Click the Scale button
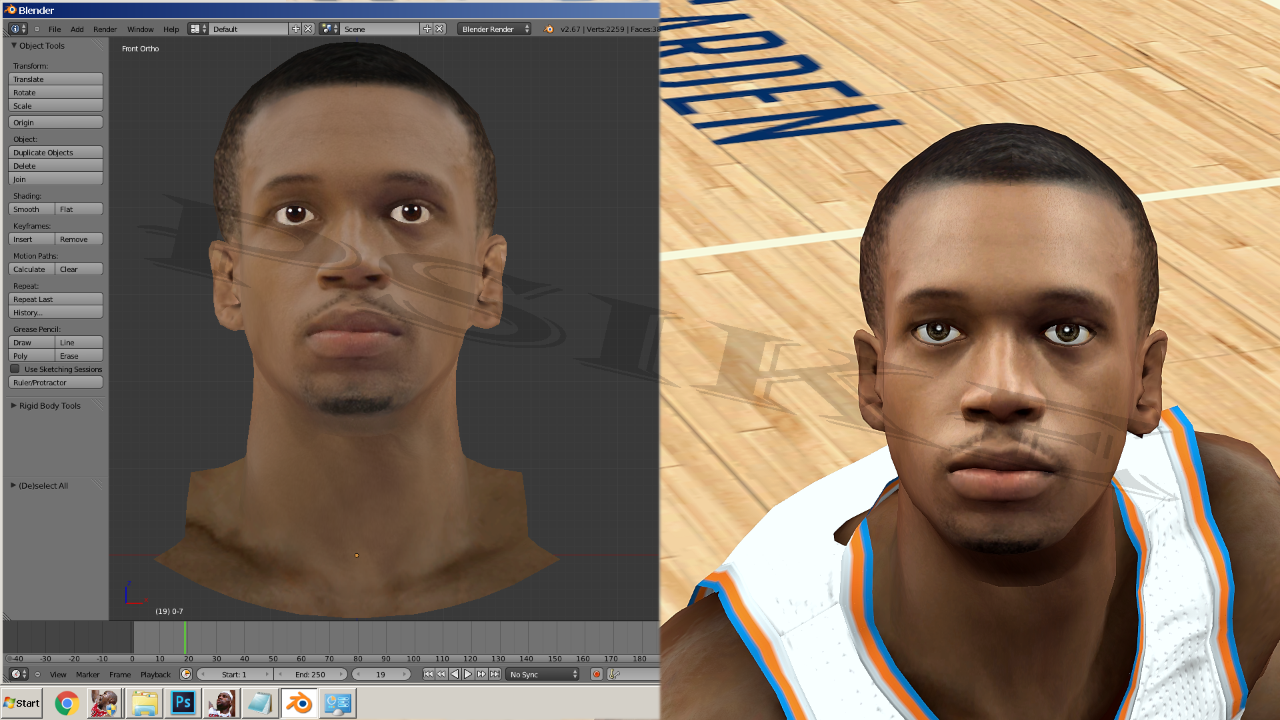Viewport: 1280px width, 720px height. (x=56, y=105)
